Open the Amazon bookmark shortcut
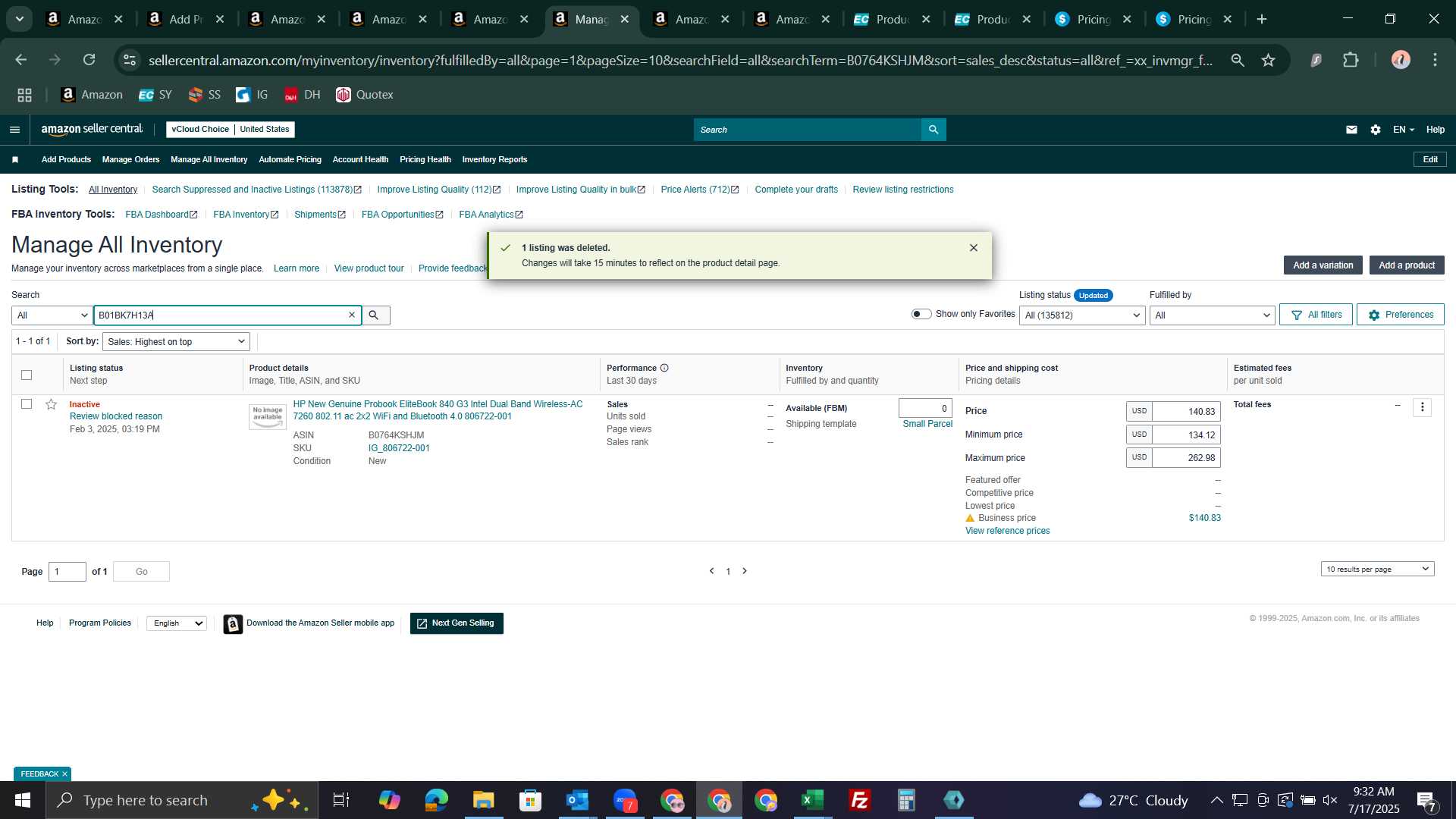This screenshot has width=1456, height=819. pyautogui.click(x=92, y=95)
